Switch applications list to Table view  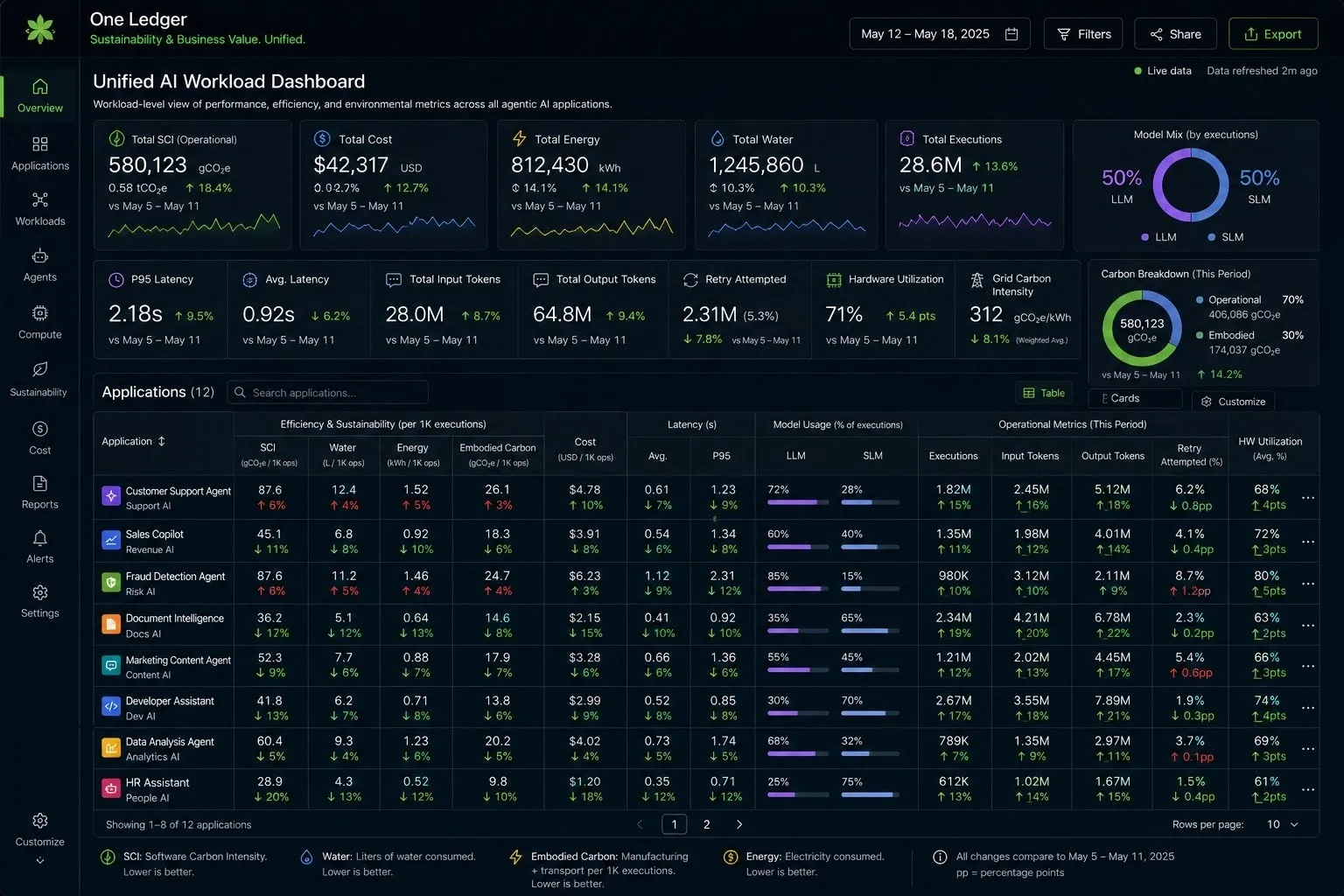tap(1044, 393)
